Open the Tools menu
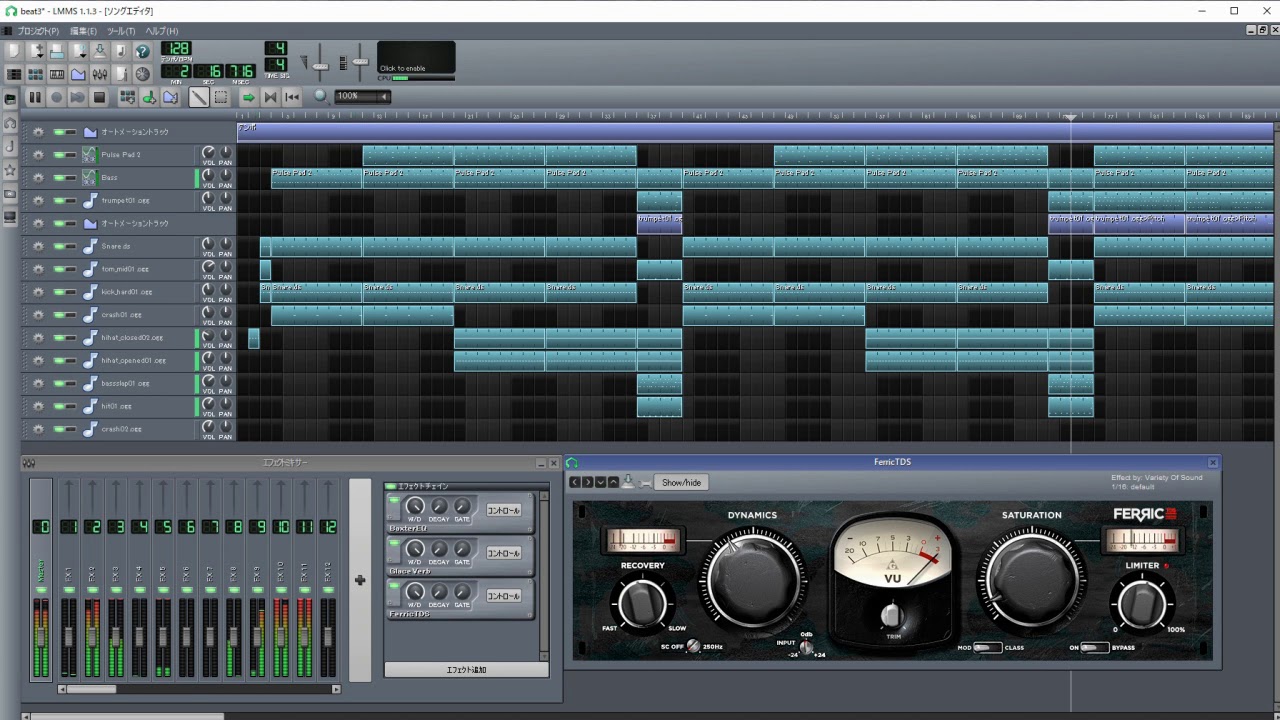 pos(121,31)
